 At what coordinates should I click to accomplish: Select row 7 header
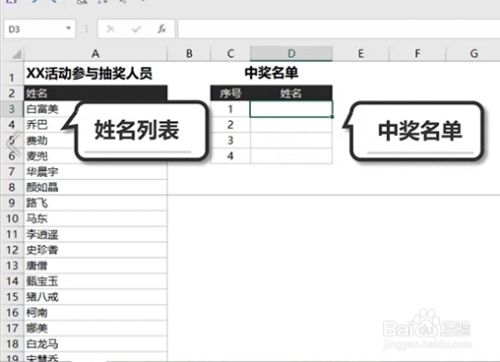[12, 172]
